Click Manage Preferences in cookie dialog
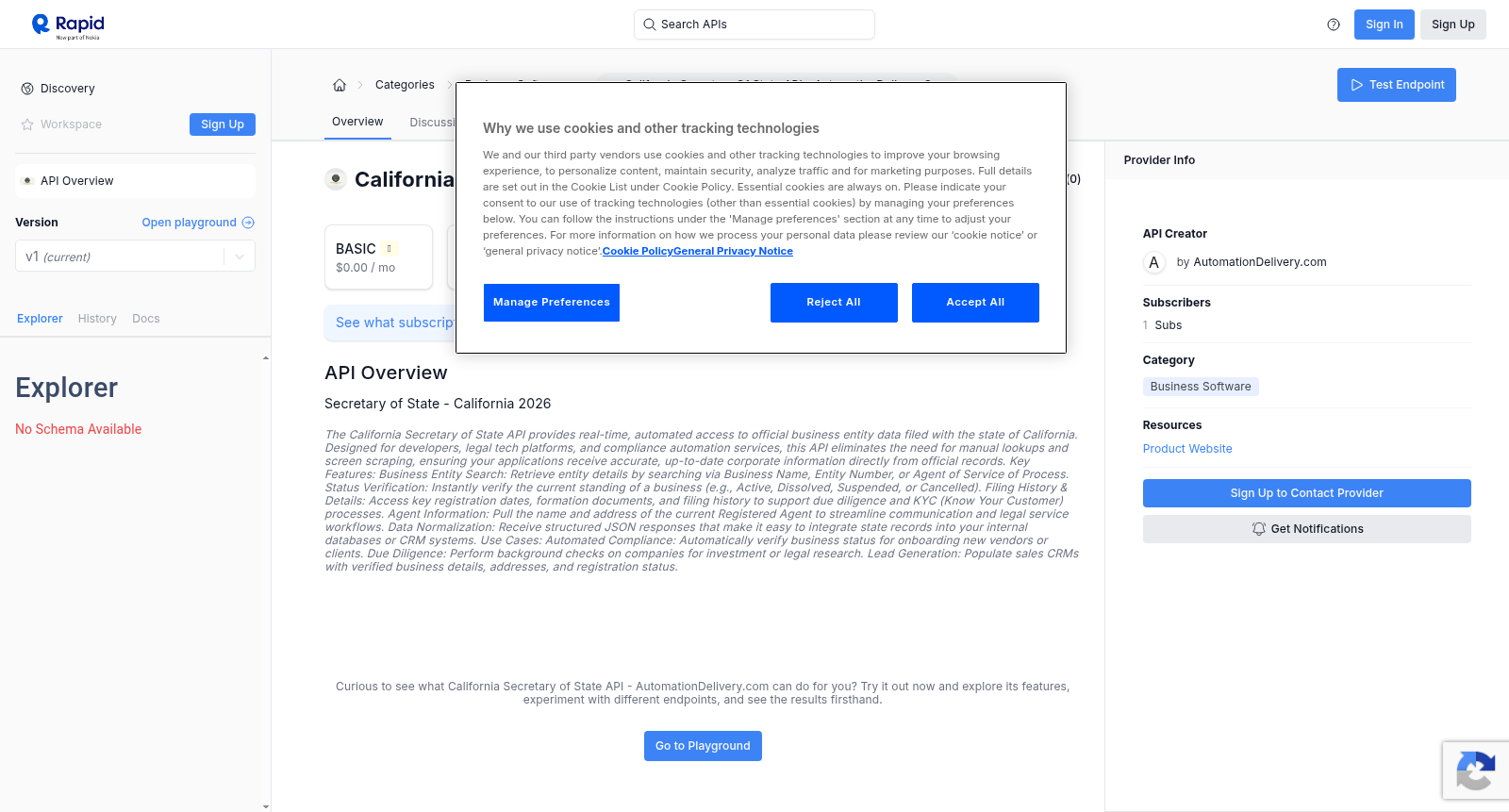The width and height of the screenshot is (1509, 812). coord(552,303)
